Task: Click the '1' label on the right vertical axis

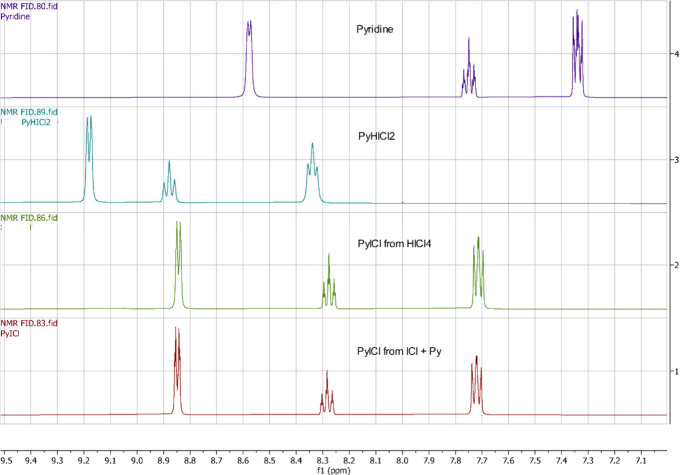Action: 677,371
